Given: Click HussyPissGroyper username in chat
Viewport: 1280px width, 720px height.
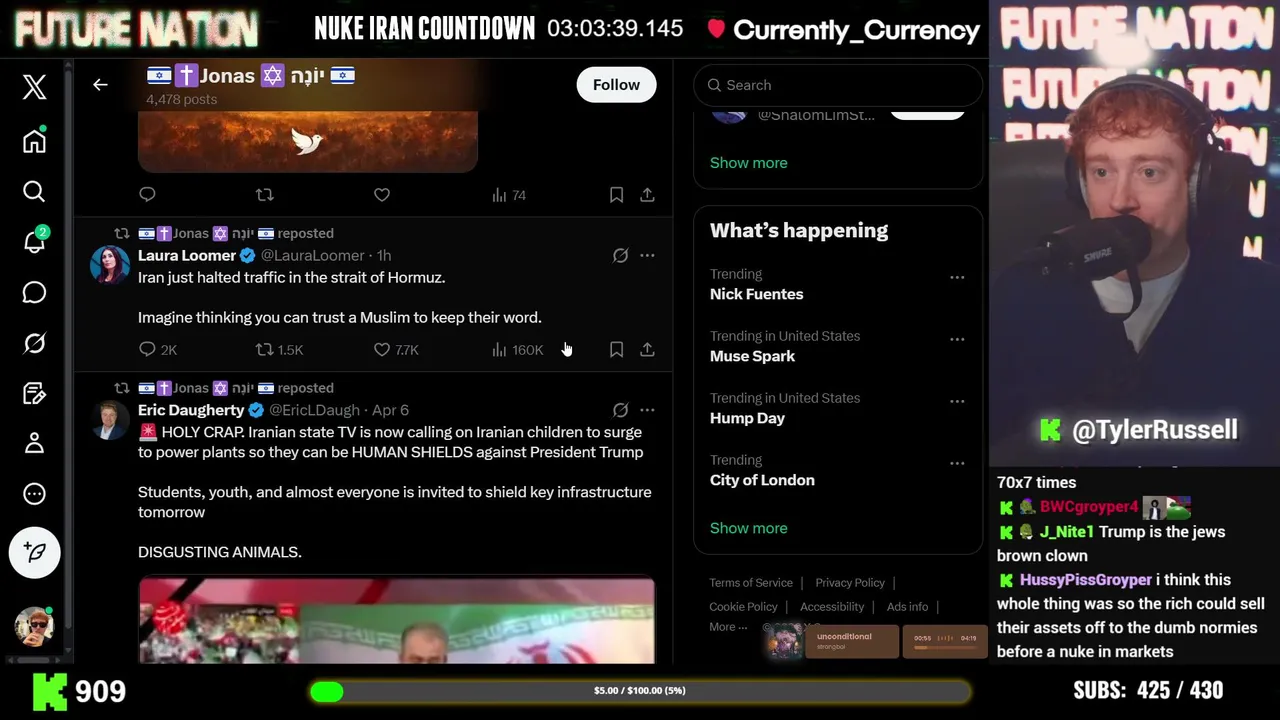Looking at the screenshot, I should [1085, 580].
